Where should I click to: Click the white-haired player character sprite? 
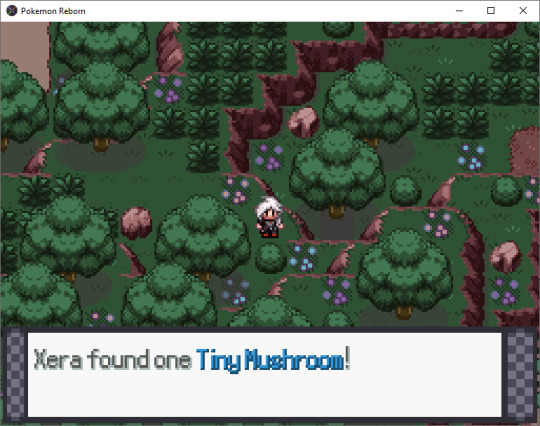click(269, 218)
